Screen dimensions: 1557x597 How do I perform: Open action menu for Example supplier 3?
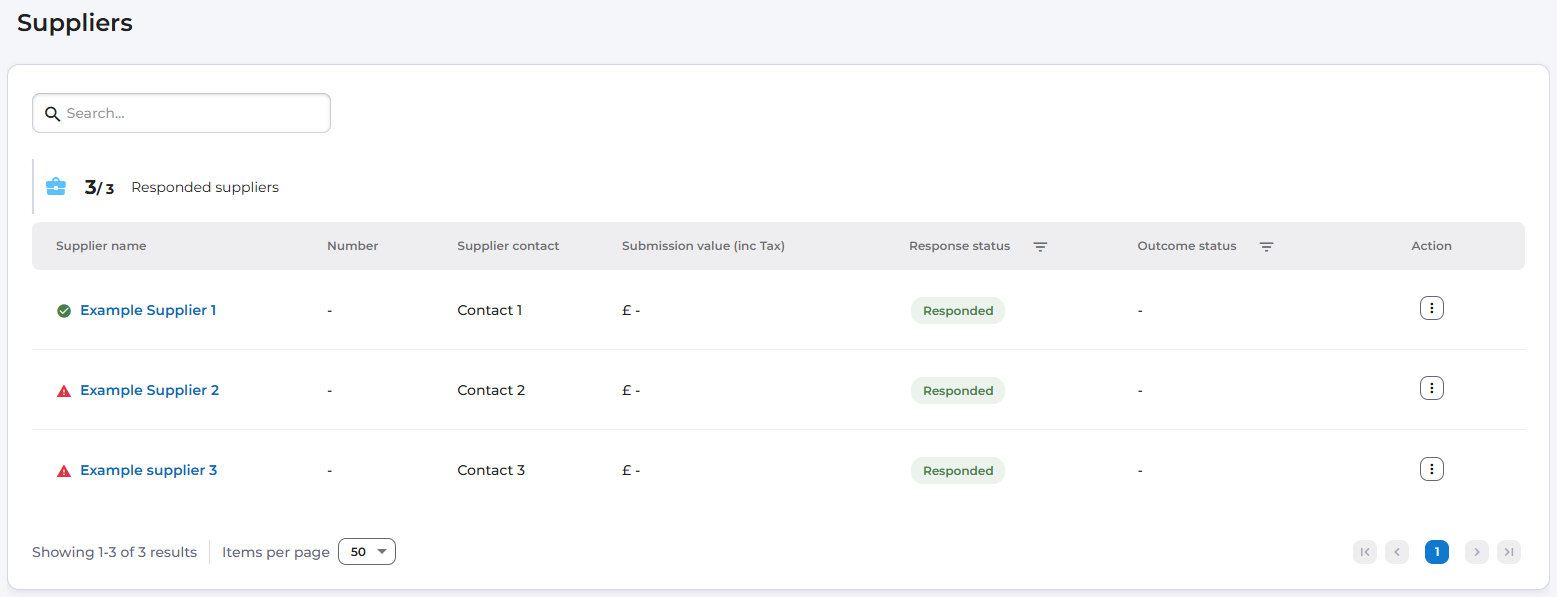(1431, 469)
